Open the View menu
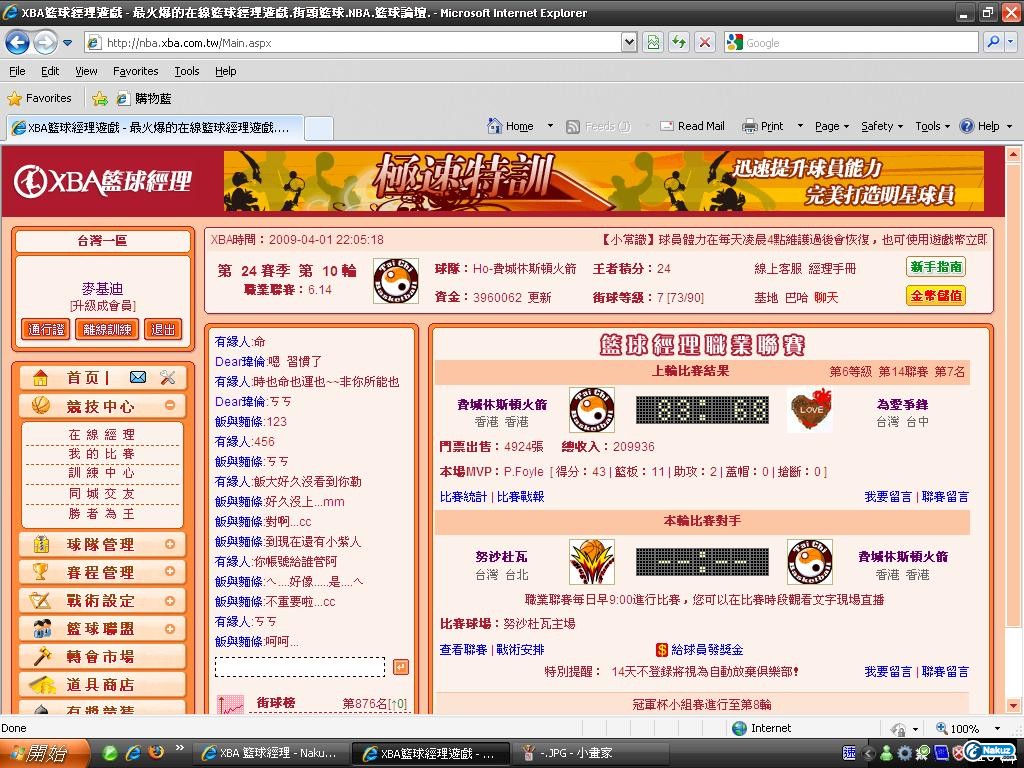 click(x=86, y=71)
